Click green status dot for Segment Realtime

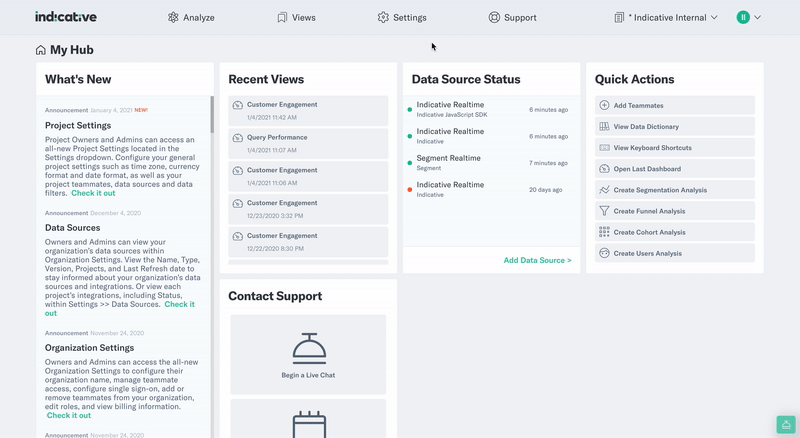pyautogui.click(x=410, y=163)
